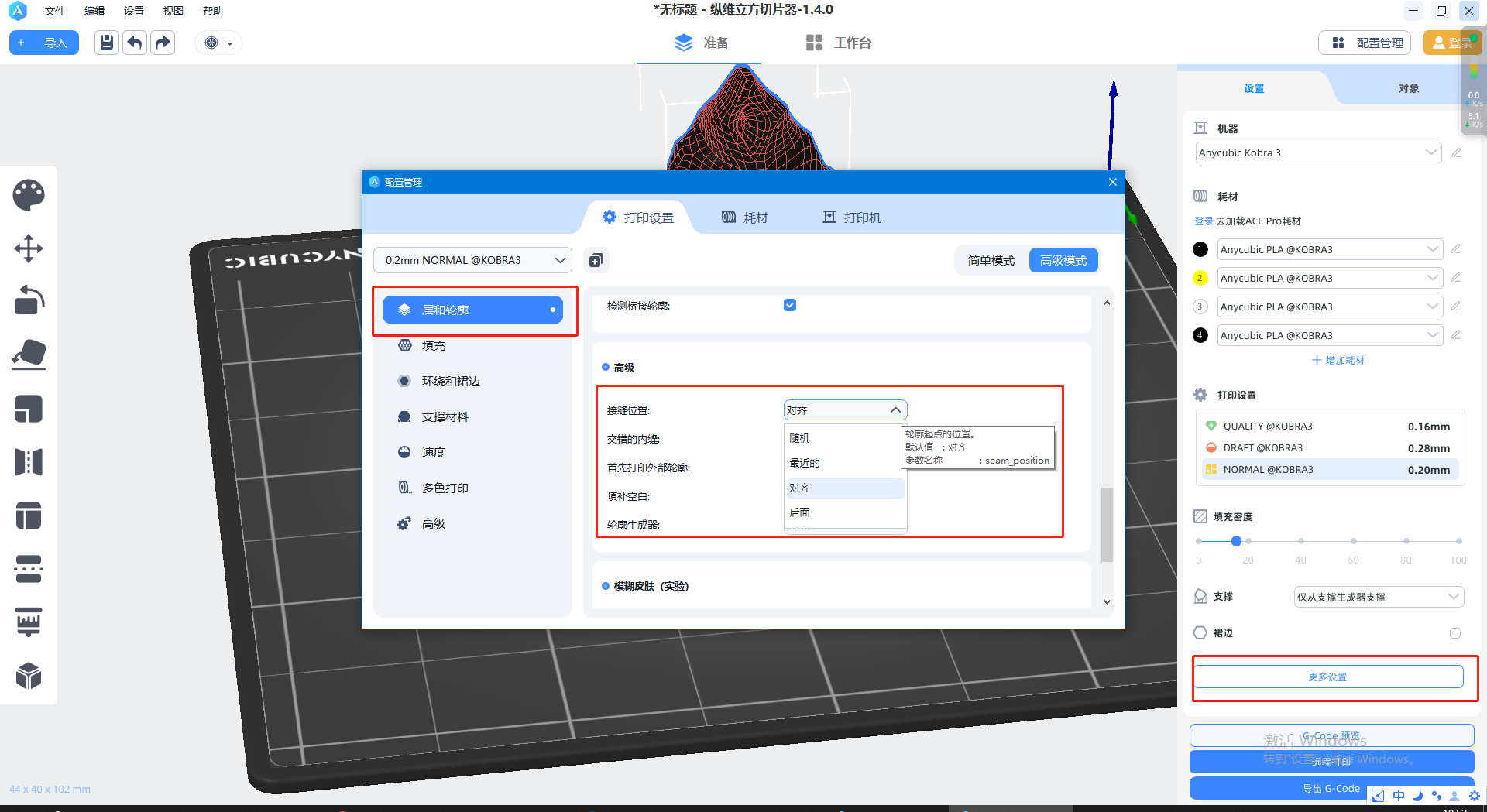Toggle the 检测桥接轮廓 checkbox
Viewport: 1487px width, 812px height.
[x=790, y=305]
